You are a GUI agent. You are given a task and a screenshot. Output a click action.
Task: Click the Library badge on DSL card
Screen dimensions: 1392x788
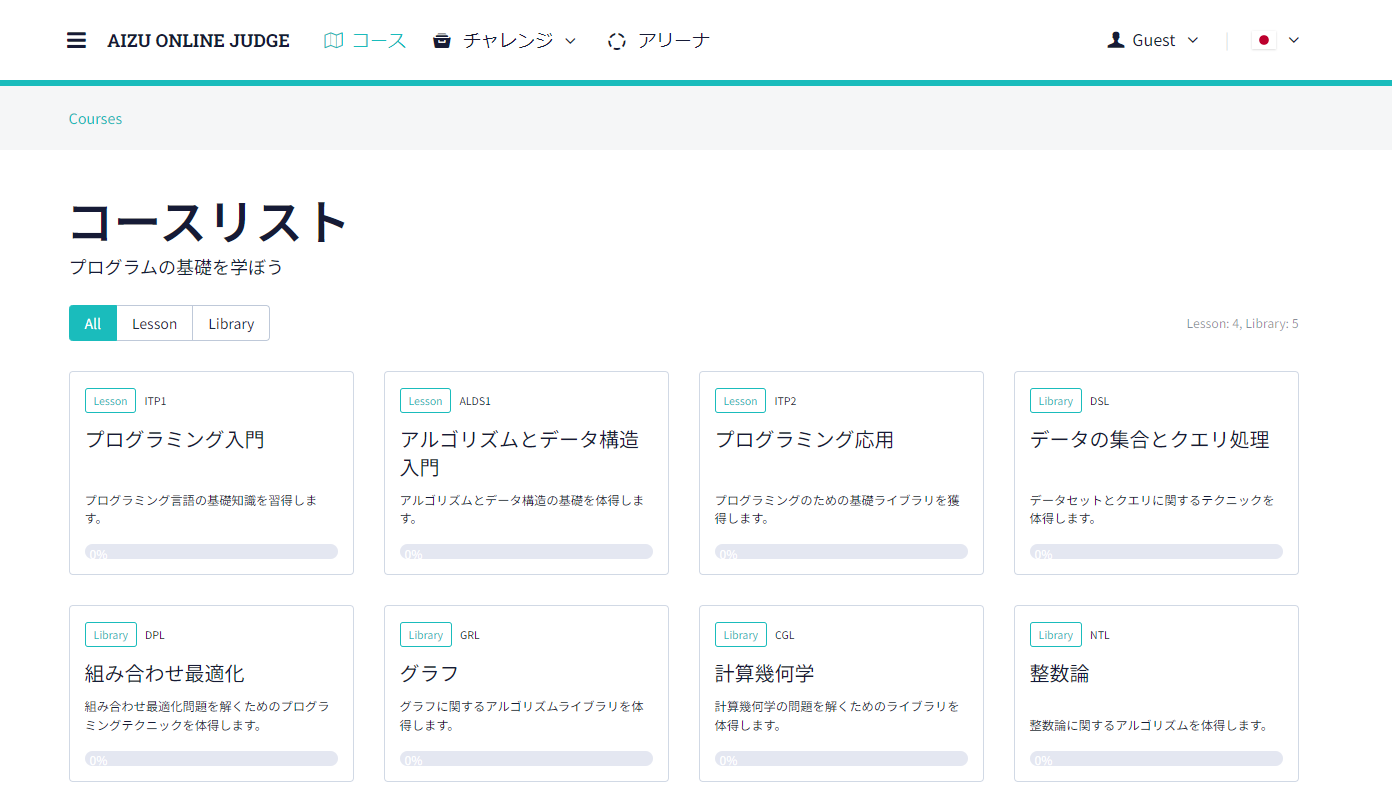pos(1055,401)
